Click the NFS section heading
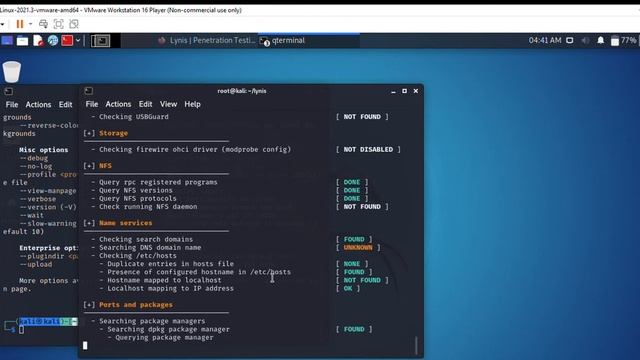Viewport: 640px width, 360px height. (x=105, y=166)
